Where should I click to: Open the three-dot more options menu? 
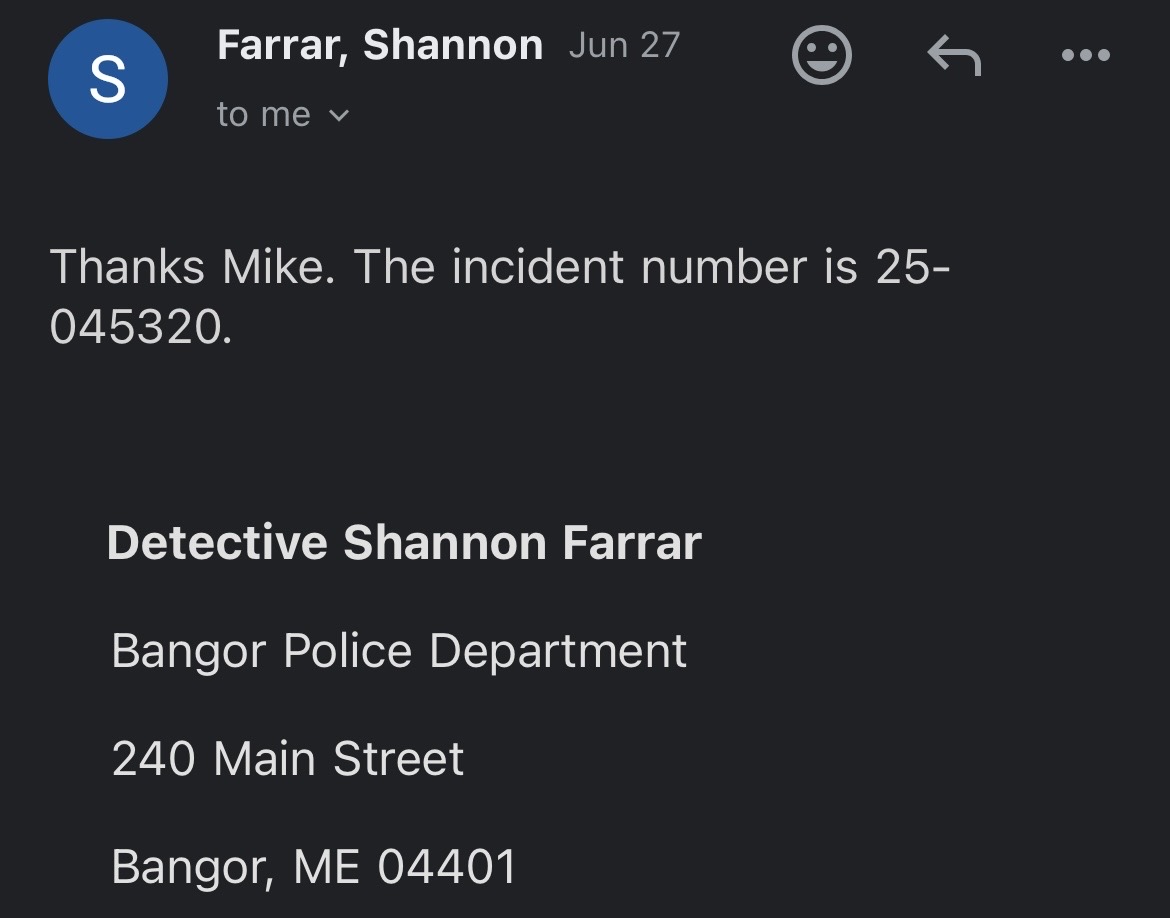1086,54
